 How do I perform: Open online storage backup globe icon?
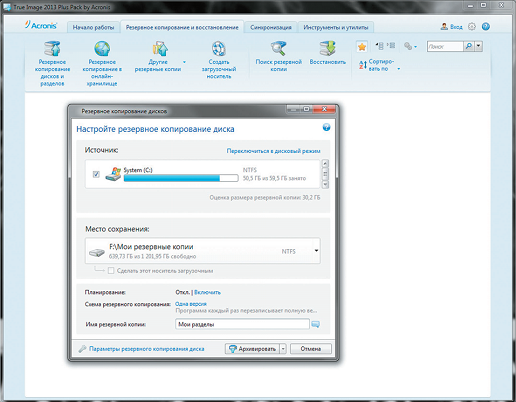coord(102,49)
